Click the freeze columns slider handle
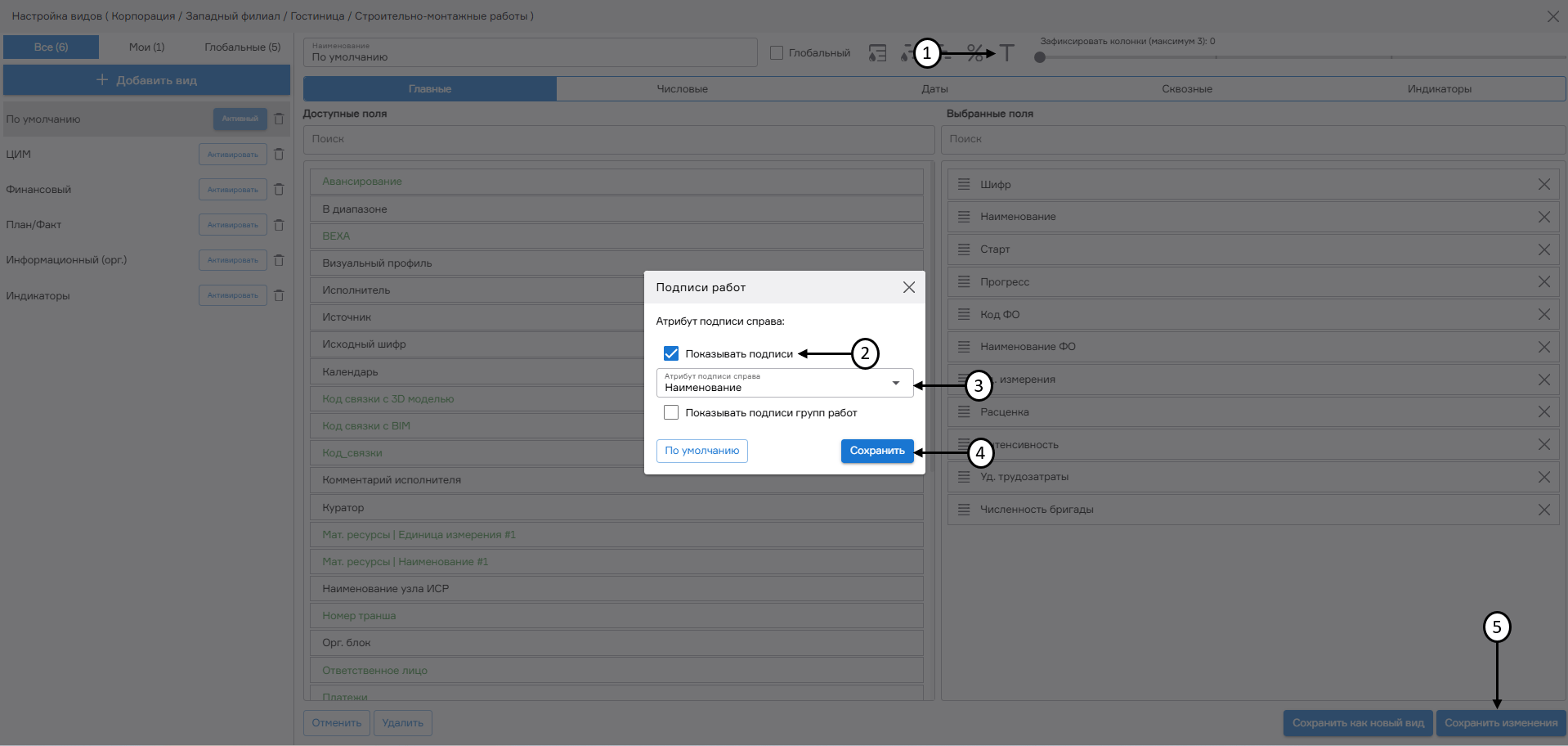Screen dimensions: 1568x746 (x=1040, y=57)
